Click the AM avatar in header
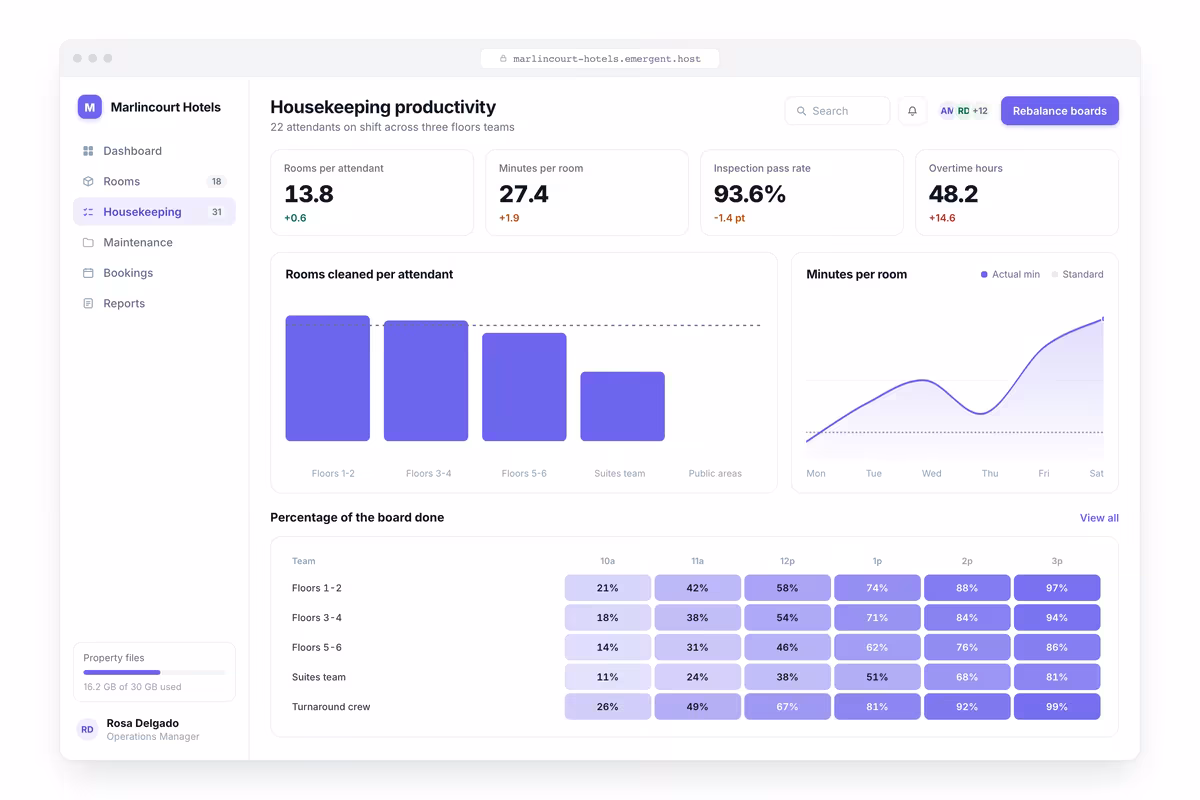1200x800 pixels. pos(946,111)
